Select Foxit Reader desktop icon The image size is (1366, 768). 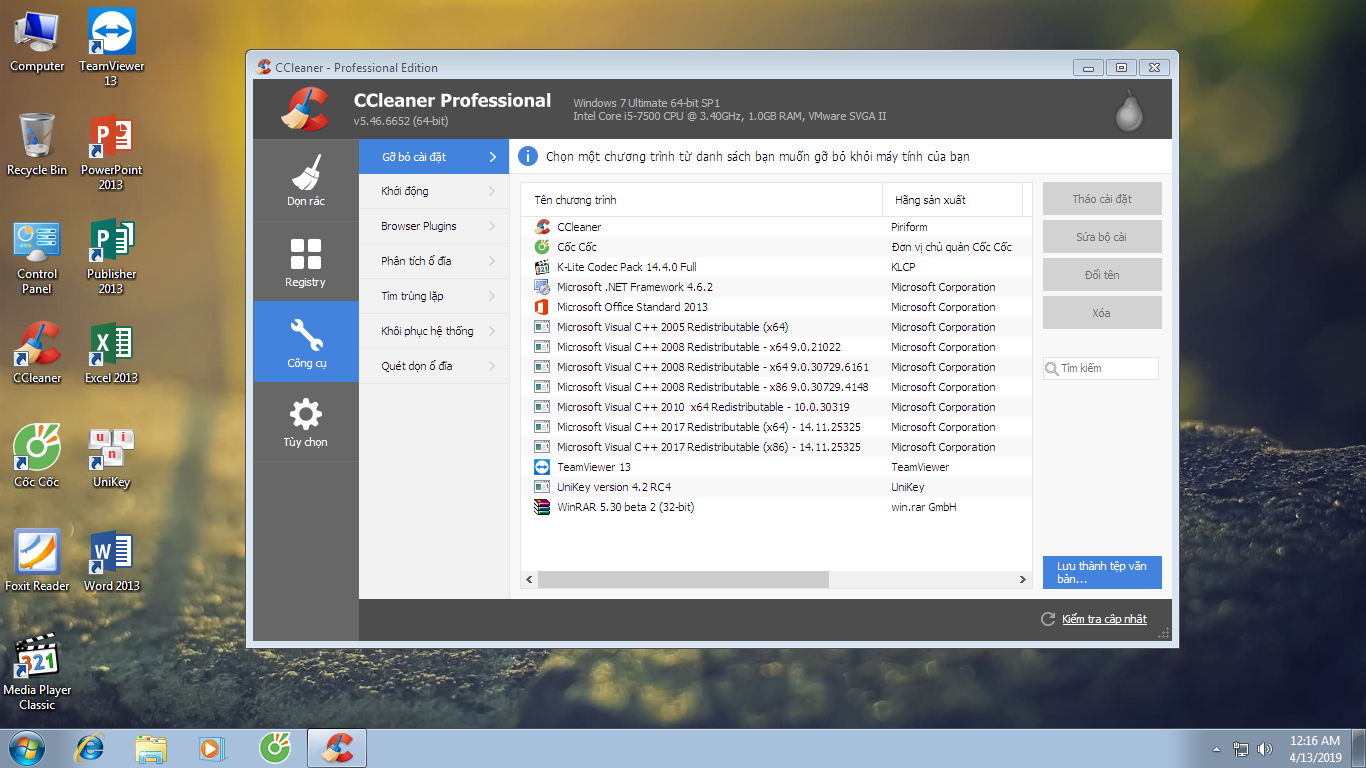click(37, 561)
